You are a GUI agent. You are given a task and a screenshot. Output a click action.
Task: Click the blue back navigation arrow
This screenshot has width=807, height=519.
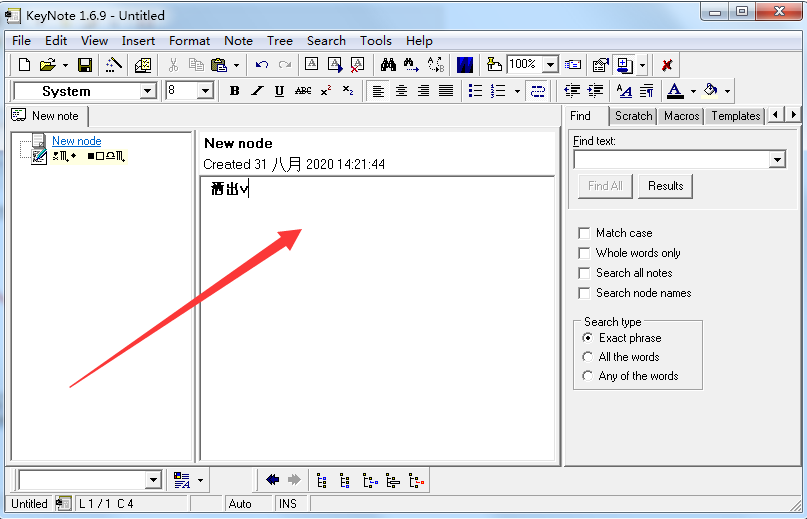point(272,480)
